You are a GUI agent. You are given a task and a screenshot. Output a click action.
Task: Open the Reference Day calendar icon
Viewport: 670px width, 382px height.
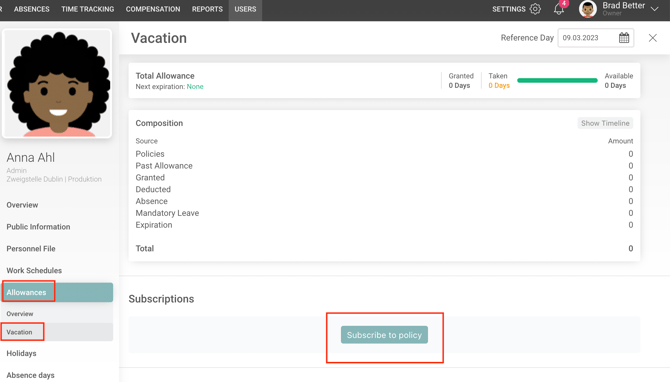(x=624, y=38)
